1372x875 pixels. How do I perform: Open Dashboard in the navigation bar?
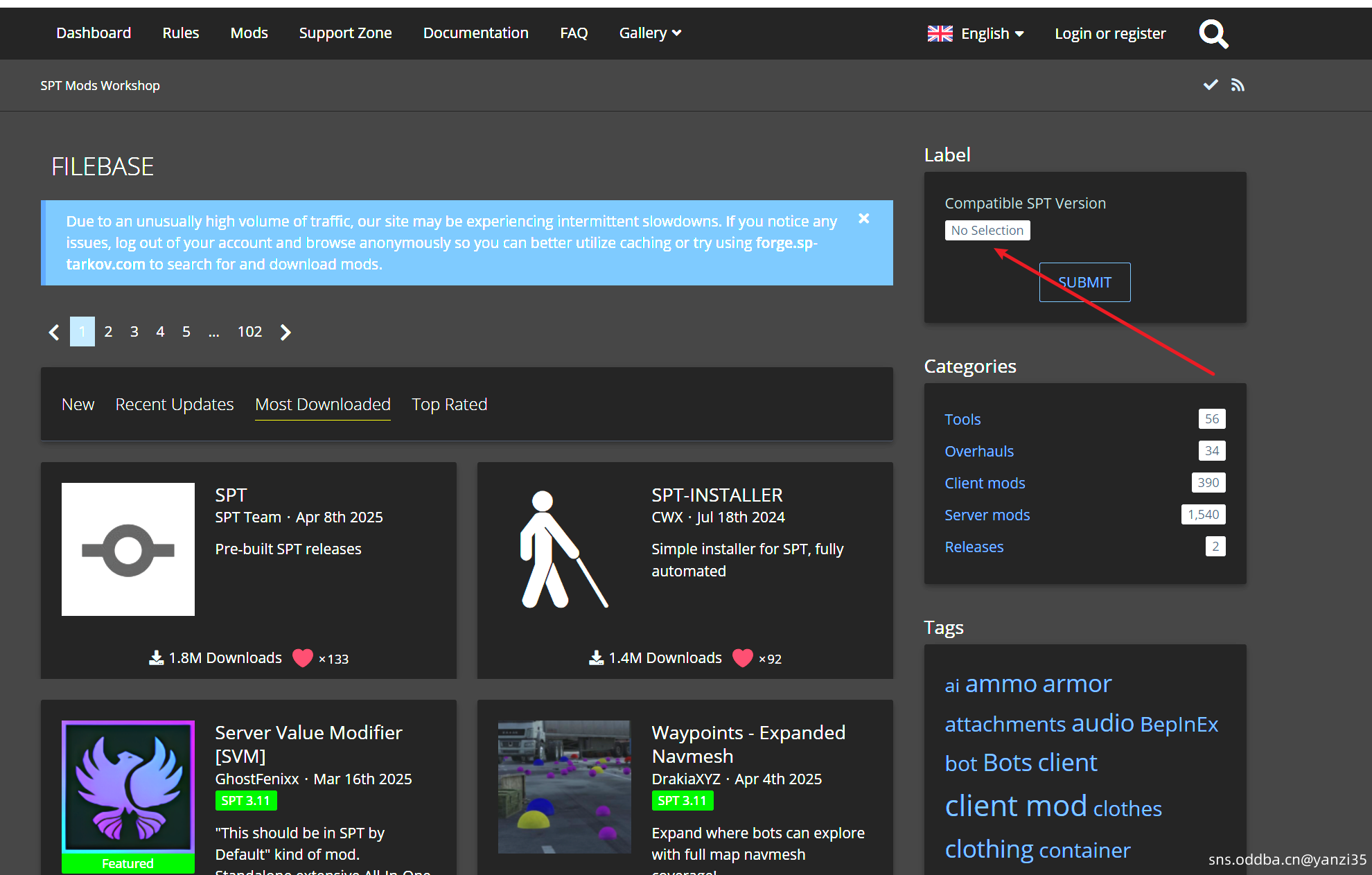pyautogui.click(x=94, y=33)
